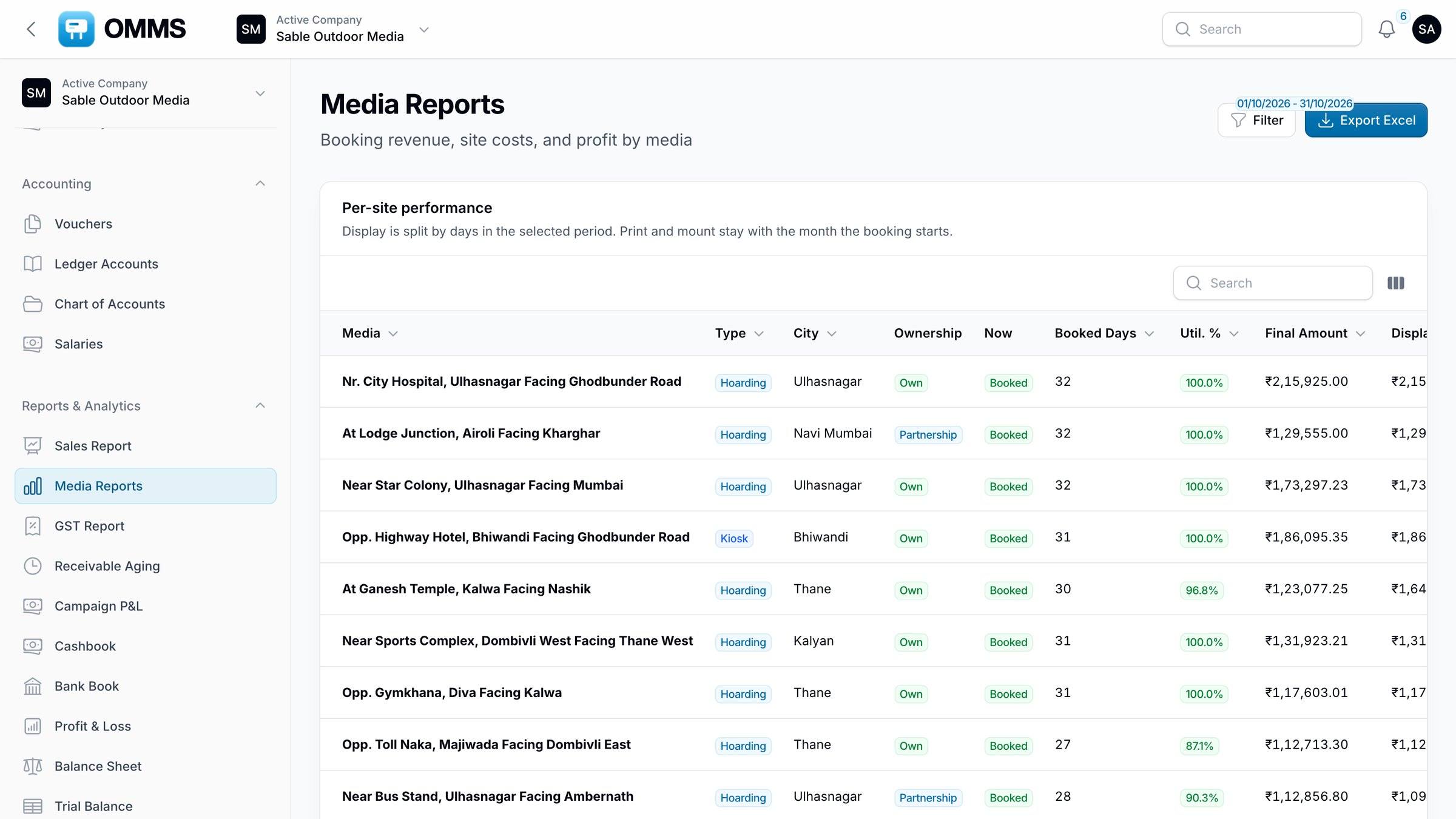Click the "Opp. Gymkhana, Diva Facing Kalwa" row

(x=874, y=693)
